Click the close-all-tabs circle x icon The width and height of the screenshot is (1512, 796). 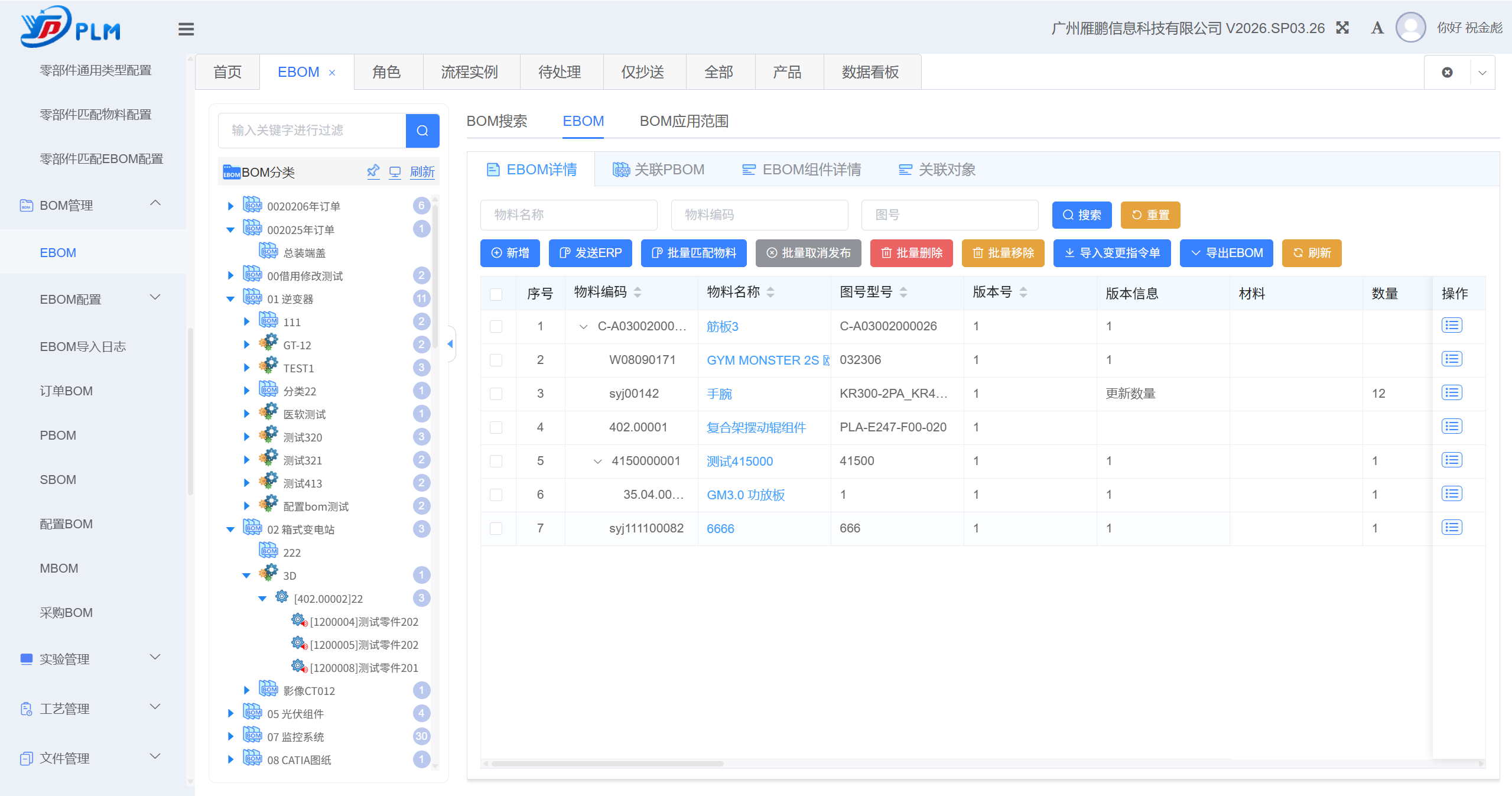1447,73
